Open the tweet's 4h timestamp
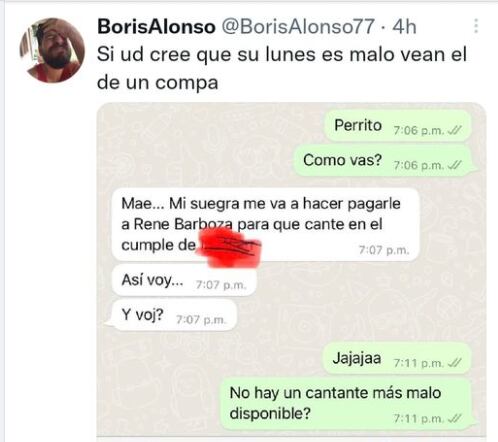Screen dimensions: 498x442 click(x=404, y=26)
